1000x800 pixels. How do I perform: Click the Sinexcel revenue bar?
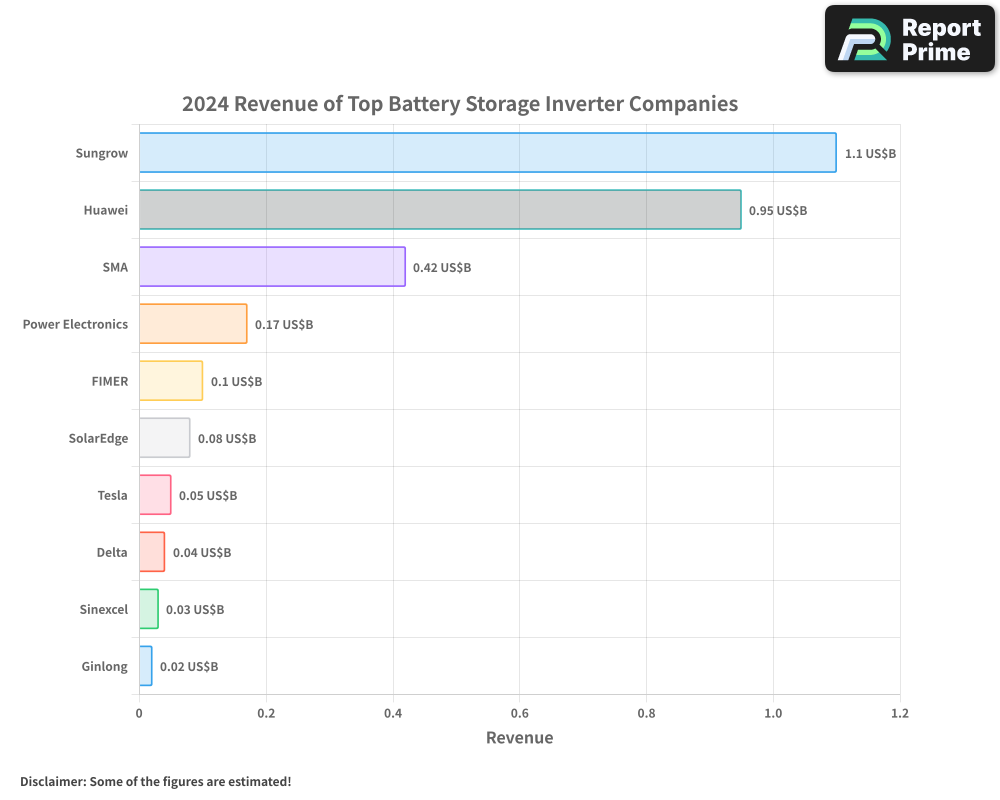tap(149, 609)
